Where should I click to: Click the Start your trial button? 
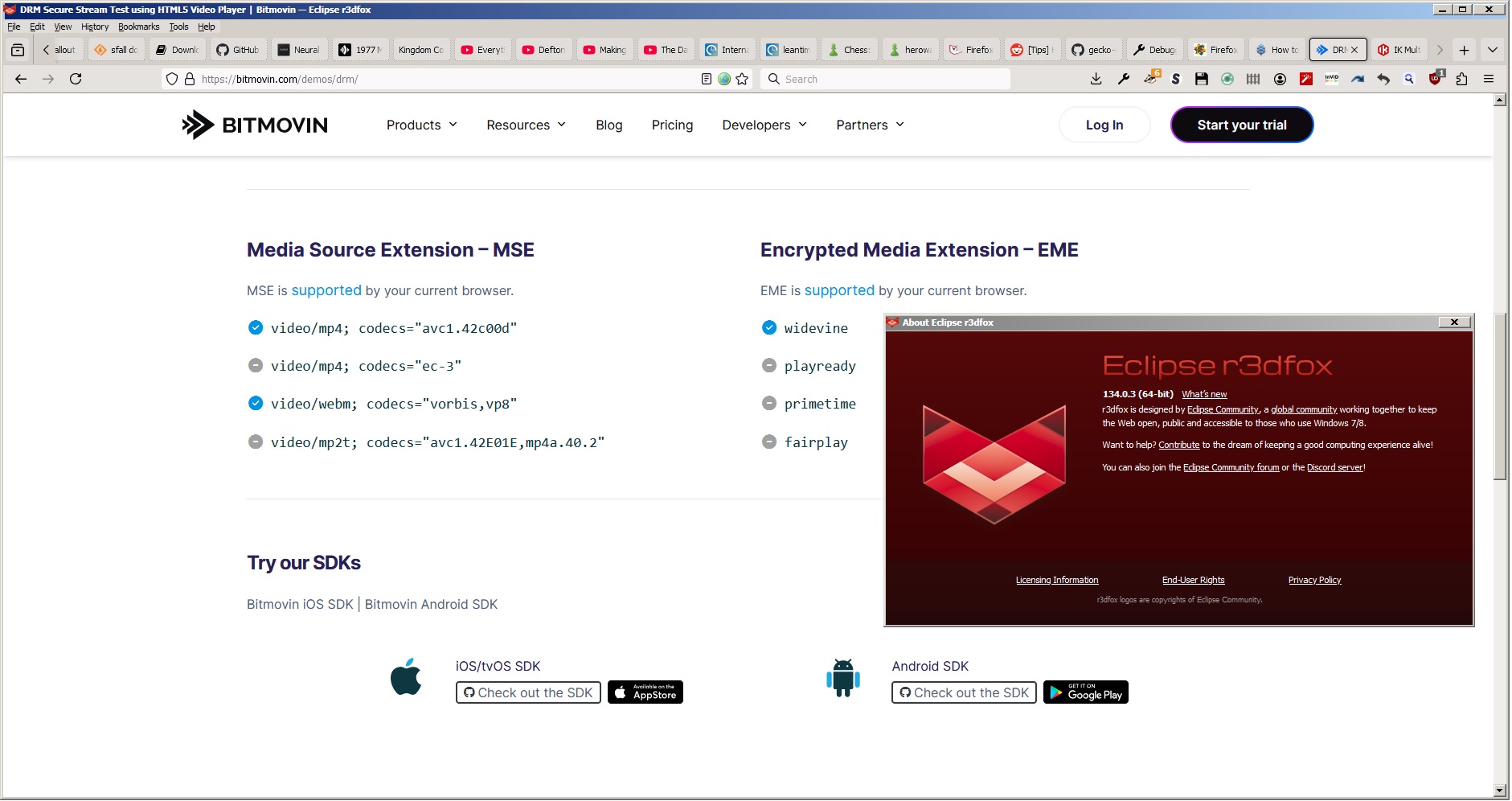click(1242, 125)
